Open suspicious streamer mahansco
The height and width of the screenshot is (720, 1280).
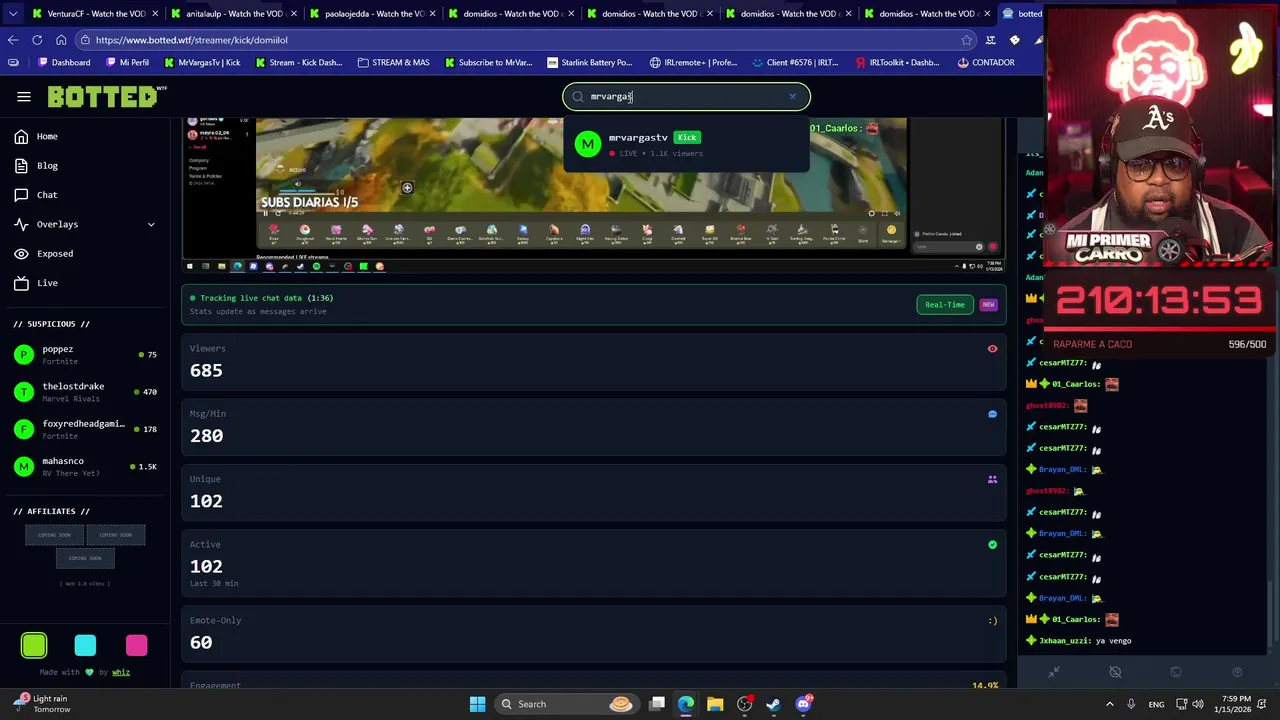tap(85, 466)
